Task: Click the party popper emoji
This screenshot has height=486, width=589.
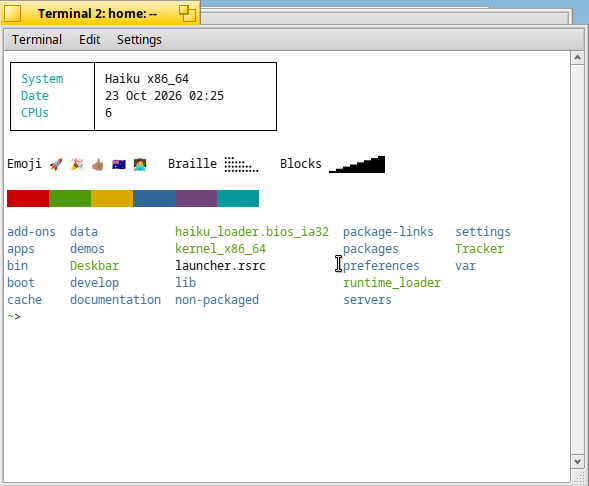Action: tap(77, 164)
